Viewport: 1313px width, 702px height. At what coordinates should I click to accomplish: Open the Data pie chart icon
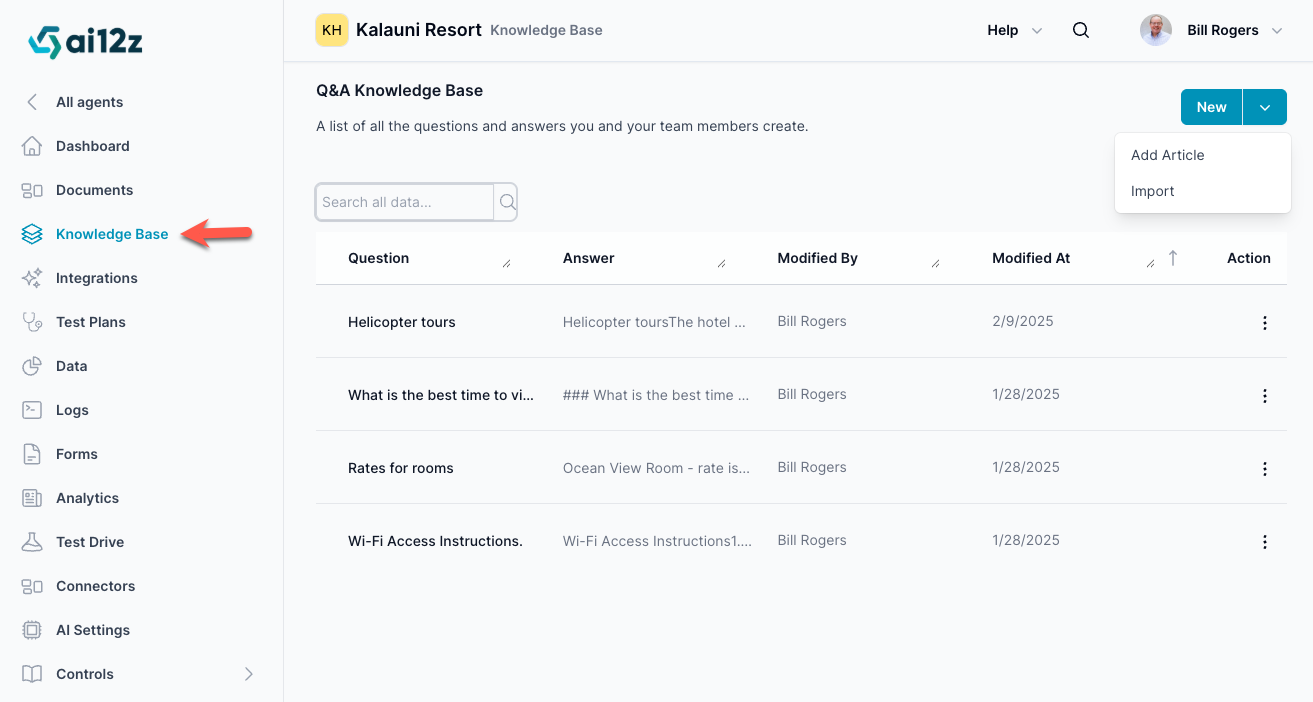[x=32, y=366]
